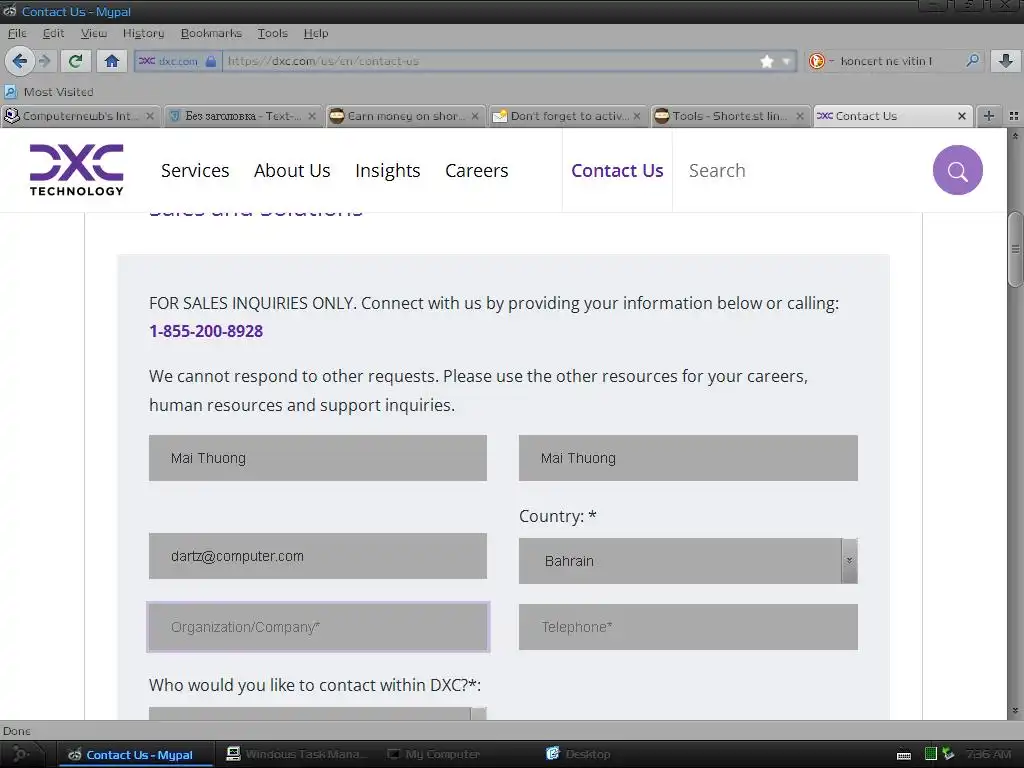Screen dimensions: 1024x768
Task: Go to the Home page icon
Action: (x=112, y=61)
